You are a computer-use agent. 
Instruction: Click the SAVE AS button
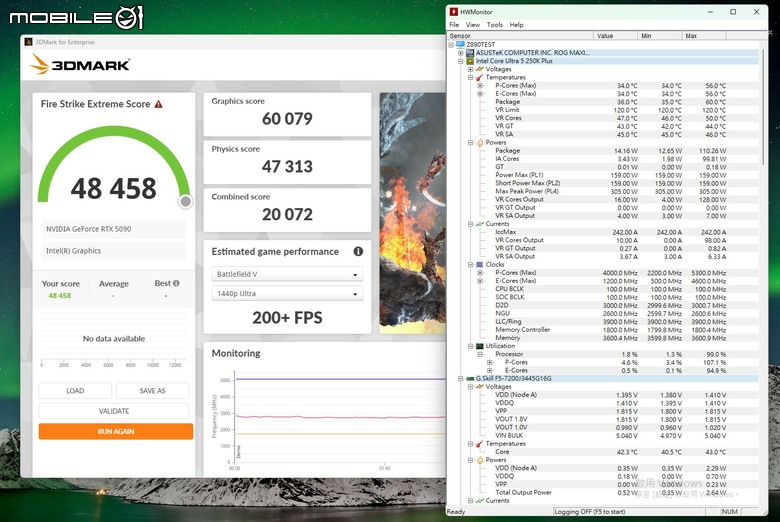[152, 391]
